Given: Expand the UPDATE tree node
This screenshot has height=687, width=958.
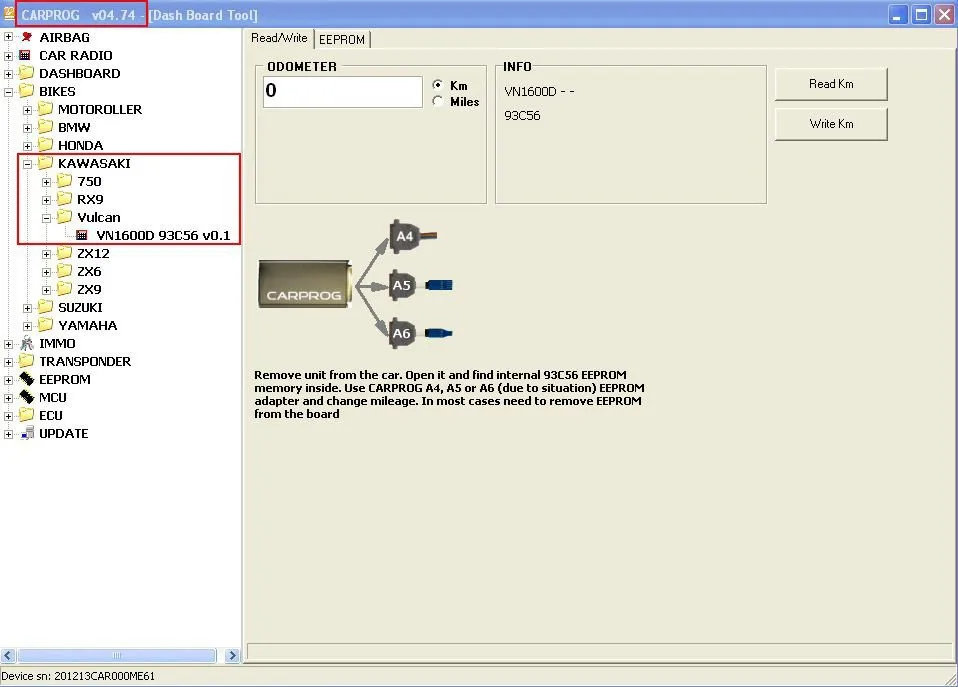Looking at the screenshot, I should 9,434.
